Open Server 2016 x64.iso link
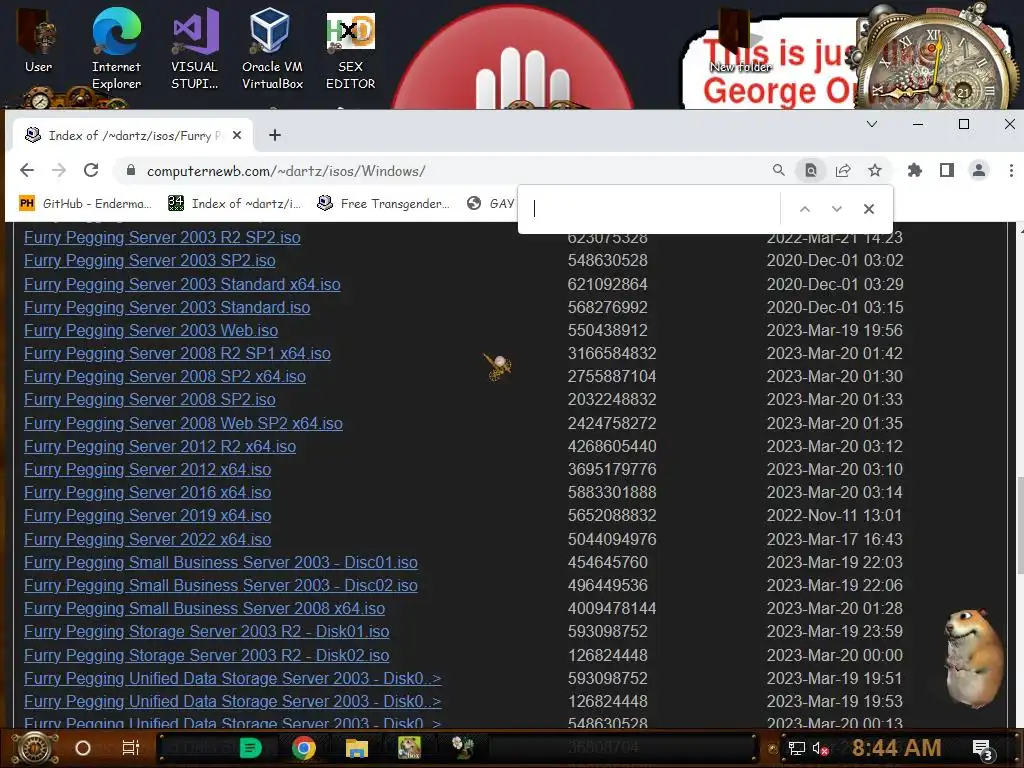1024x768 pixels. pyautogui.click(x=148, y=492)
